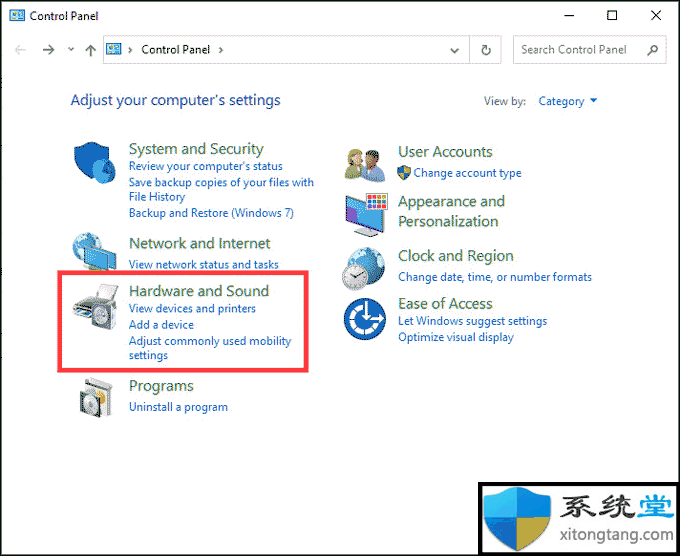This screenshot has height=556, width=680.
Task: Open the View by Category dropdown
Action: coord(568,101)
